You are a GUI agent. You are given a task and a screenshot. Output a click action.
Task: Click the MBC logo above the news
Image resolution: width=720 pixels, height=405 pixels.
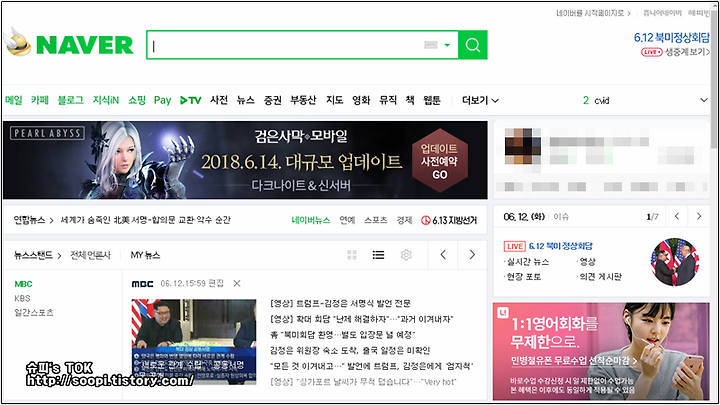tap(142, 284)
